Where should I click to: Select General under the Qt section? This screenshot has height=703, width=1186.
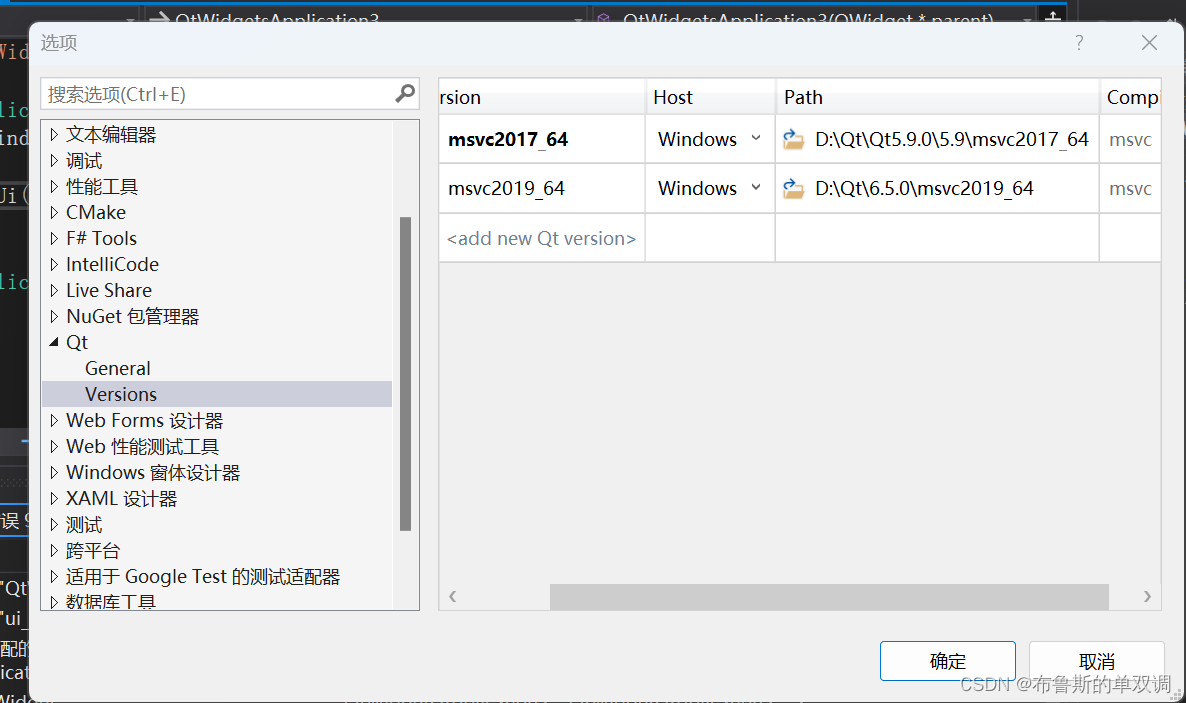point(118,368)
